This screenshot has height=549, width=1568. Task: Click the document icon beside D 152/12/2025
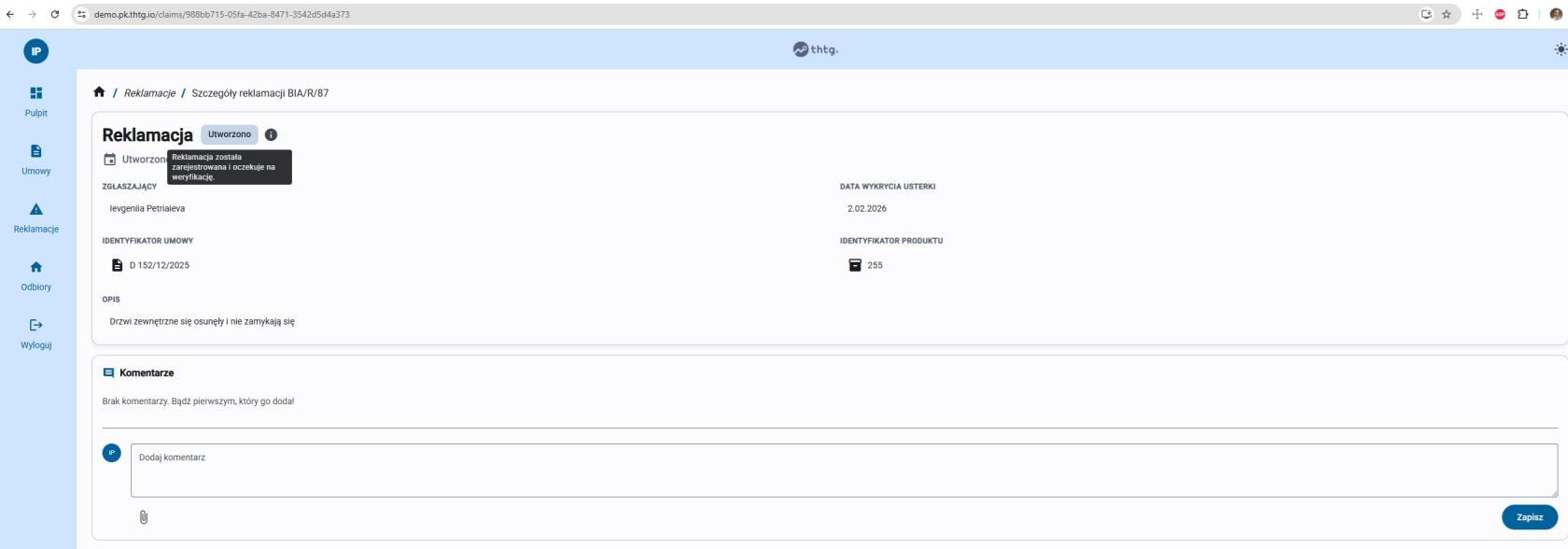click(x=118, y=265)
